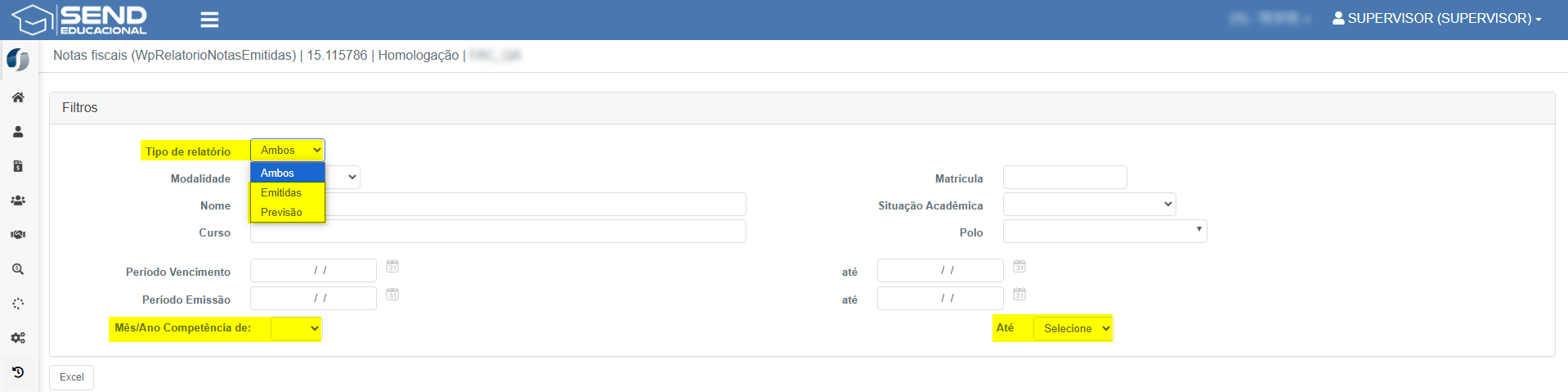Focus the Curso input field
Viewport: 1568px width, 392px height.
click(498, 232)
